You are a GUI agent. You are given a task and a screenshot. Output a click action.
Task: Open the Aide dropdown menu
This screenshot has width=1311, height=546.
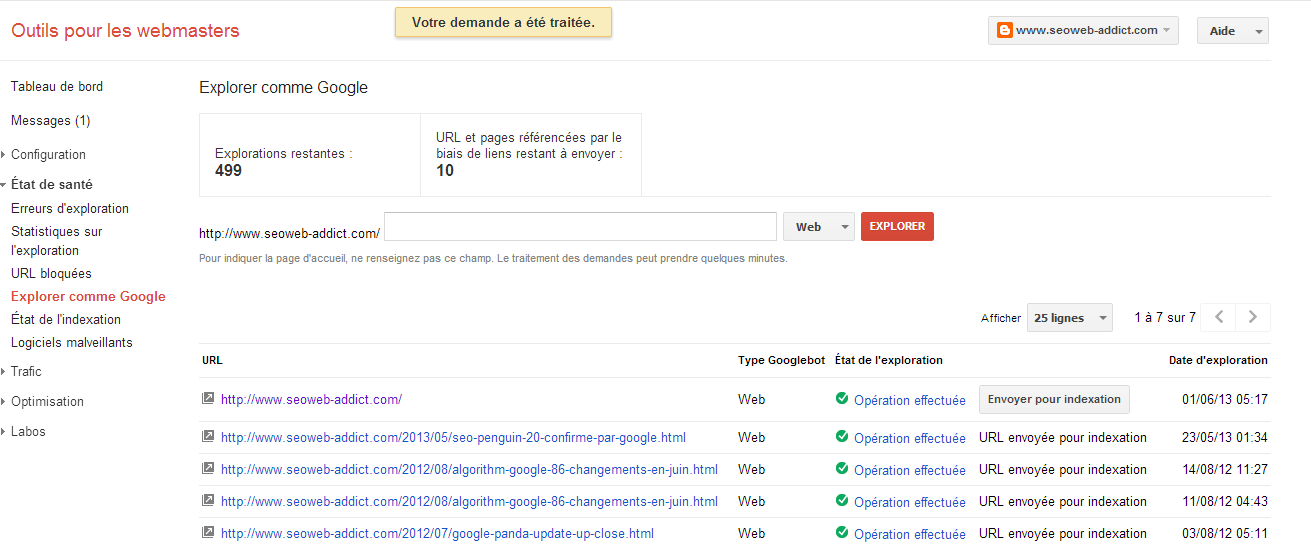(1232, 31)
